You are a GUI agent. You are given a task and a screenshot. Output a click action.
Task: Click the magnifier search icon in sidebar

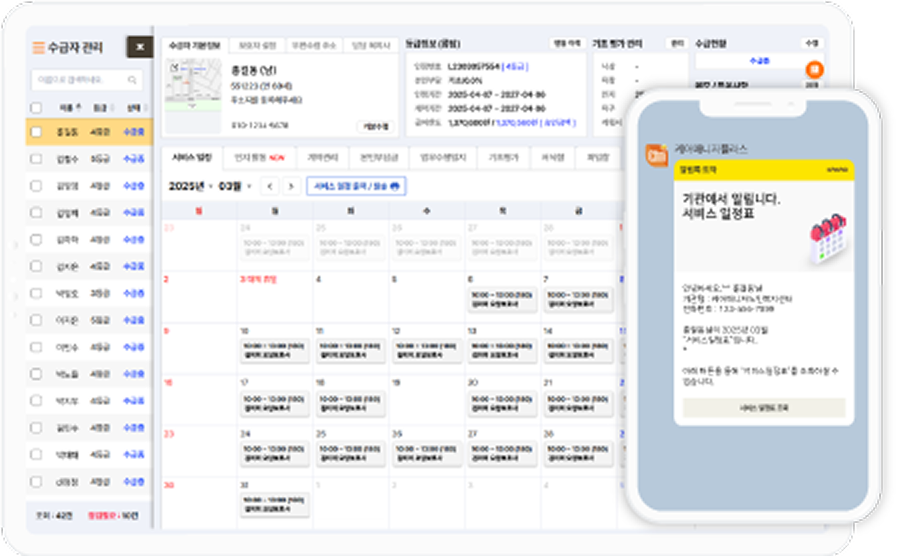(132, 79)
